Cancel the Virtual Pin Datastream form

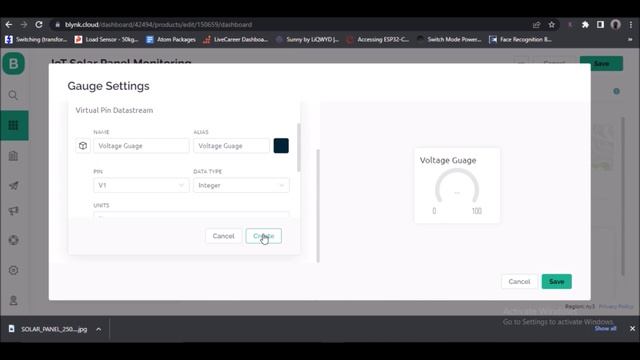coord(223,236)
